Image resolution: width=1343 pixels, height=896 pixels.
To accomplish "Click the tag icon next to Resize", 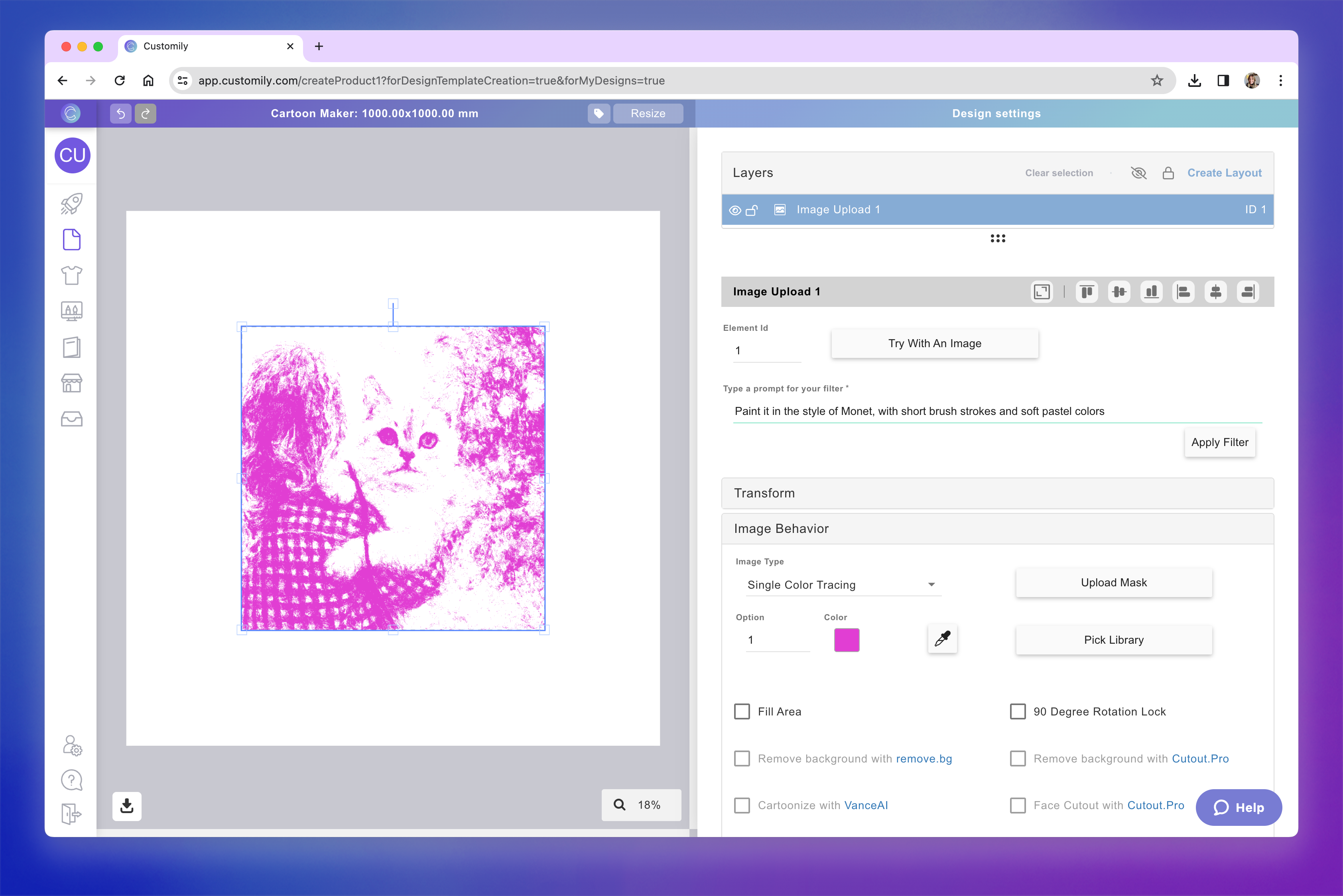I will [x=599, y=113].
